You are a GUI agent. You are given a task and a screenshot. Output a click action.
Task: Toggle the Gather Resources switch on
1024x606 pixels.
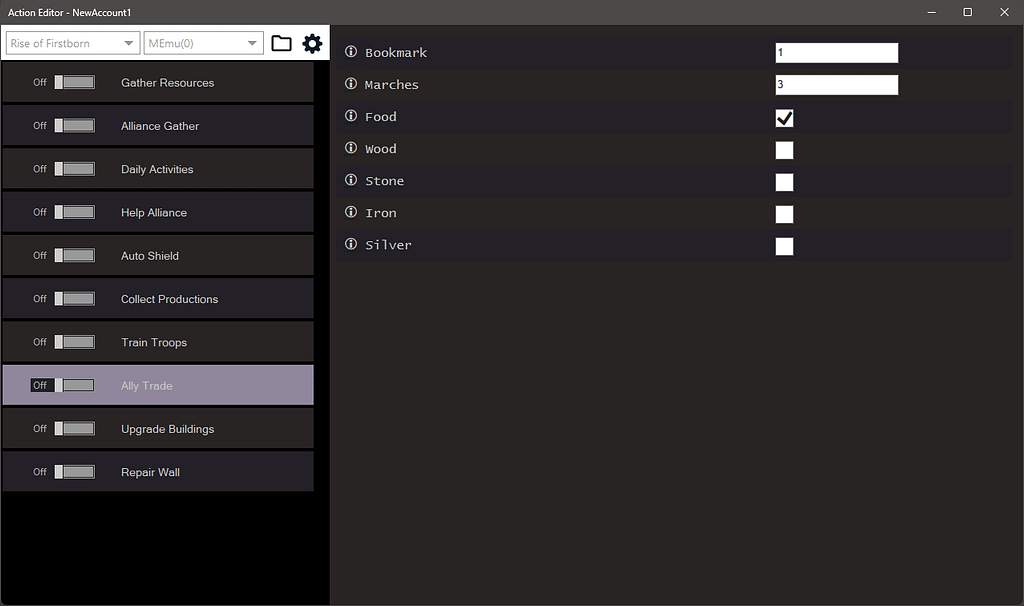point(74,82)
